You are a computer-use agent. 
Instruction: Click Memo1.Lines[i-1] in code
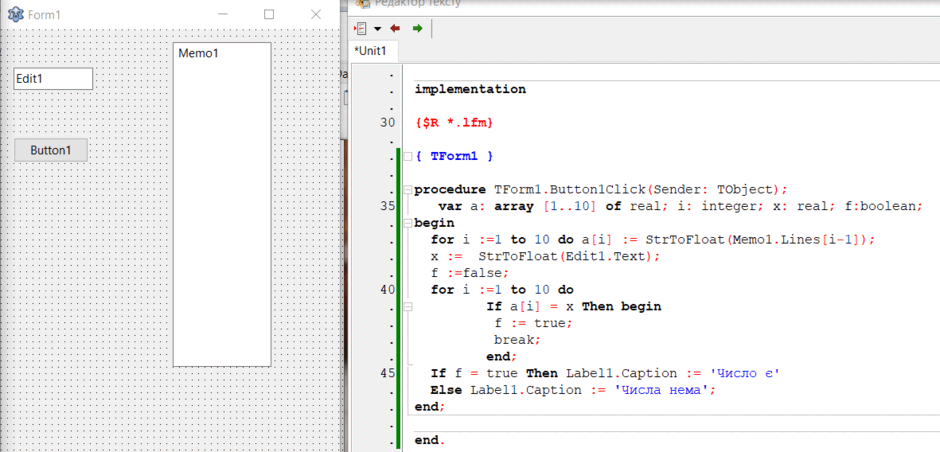[797, 240]
